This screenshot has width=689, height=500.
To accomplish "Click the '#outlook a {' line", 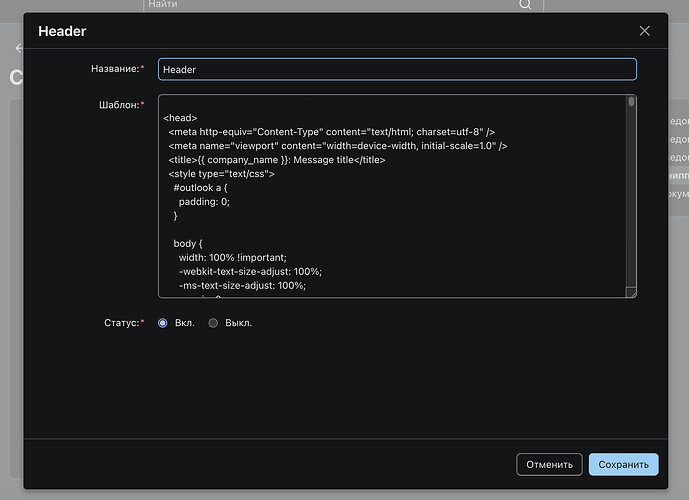I will click(x=200, y=188).
